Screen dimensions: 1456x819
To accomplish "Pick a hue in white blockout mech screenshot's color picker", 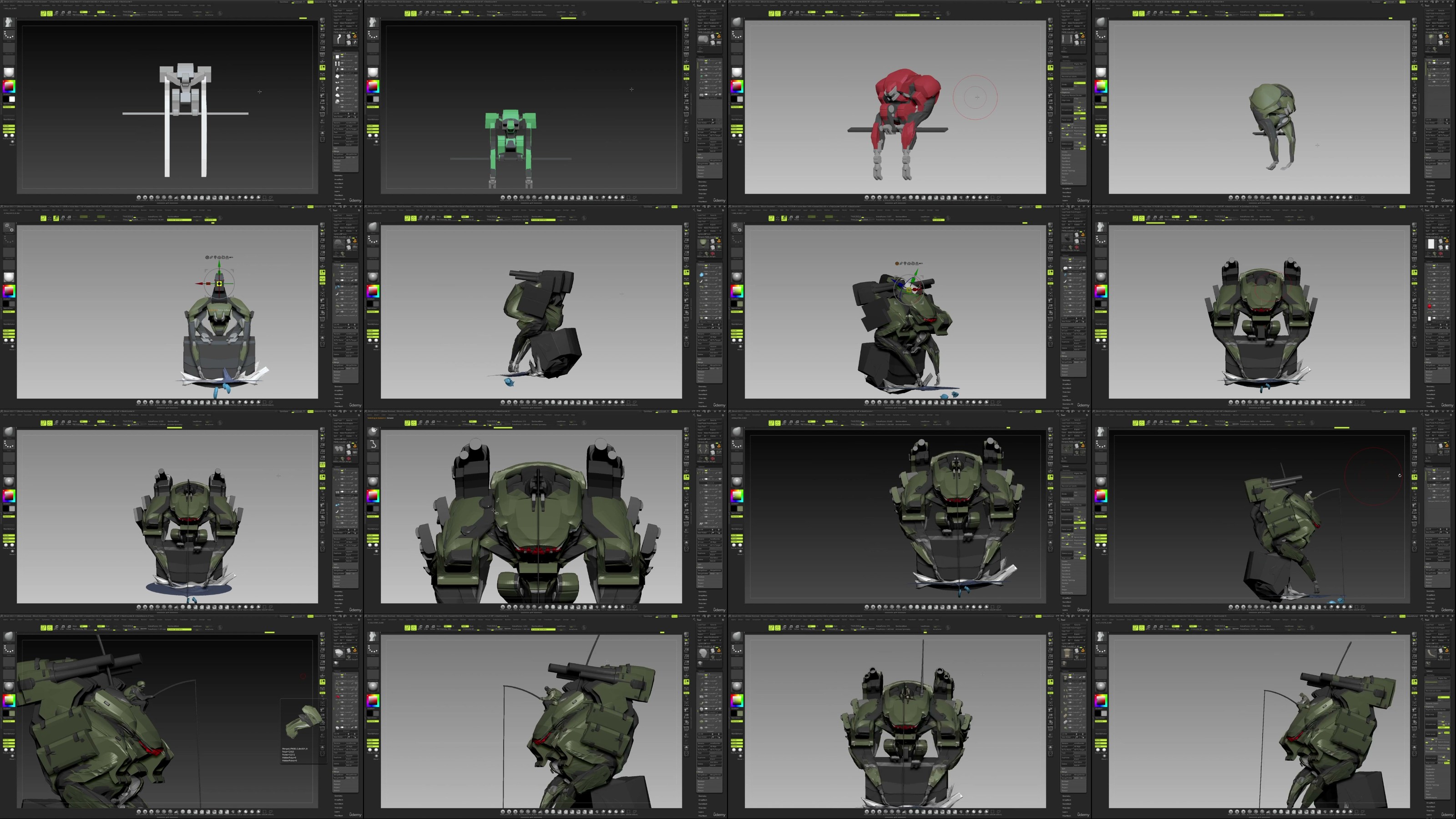I will click(x=9, y=86).
